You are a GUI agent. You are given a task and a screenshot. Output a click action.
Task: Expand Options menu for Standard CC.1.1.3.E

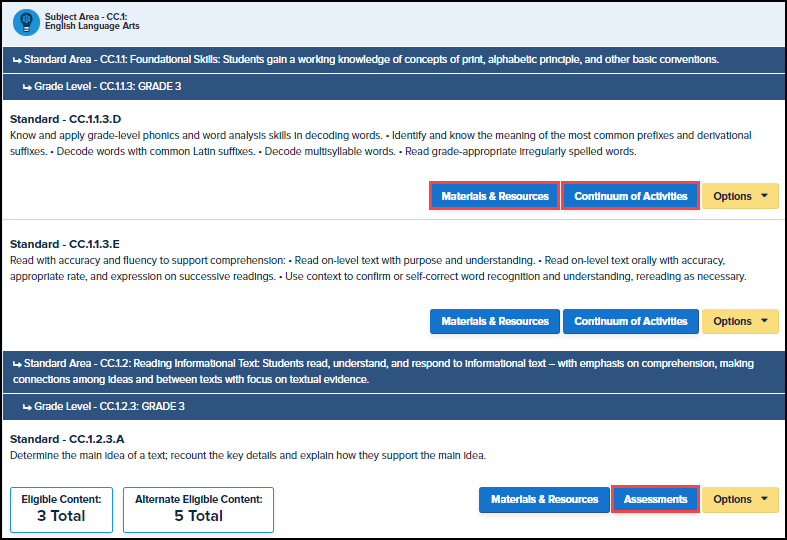tap(739, 321)
